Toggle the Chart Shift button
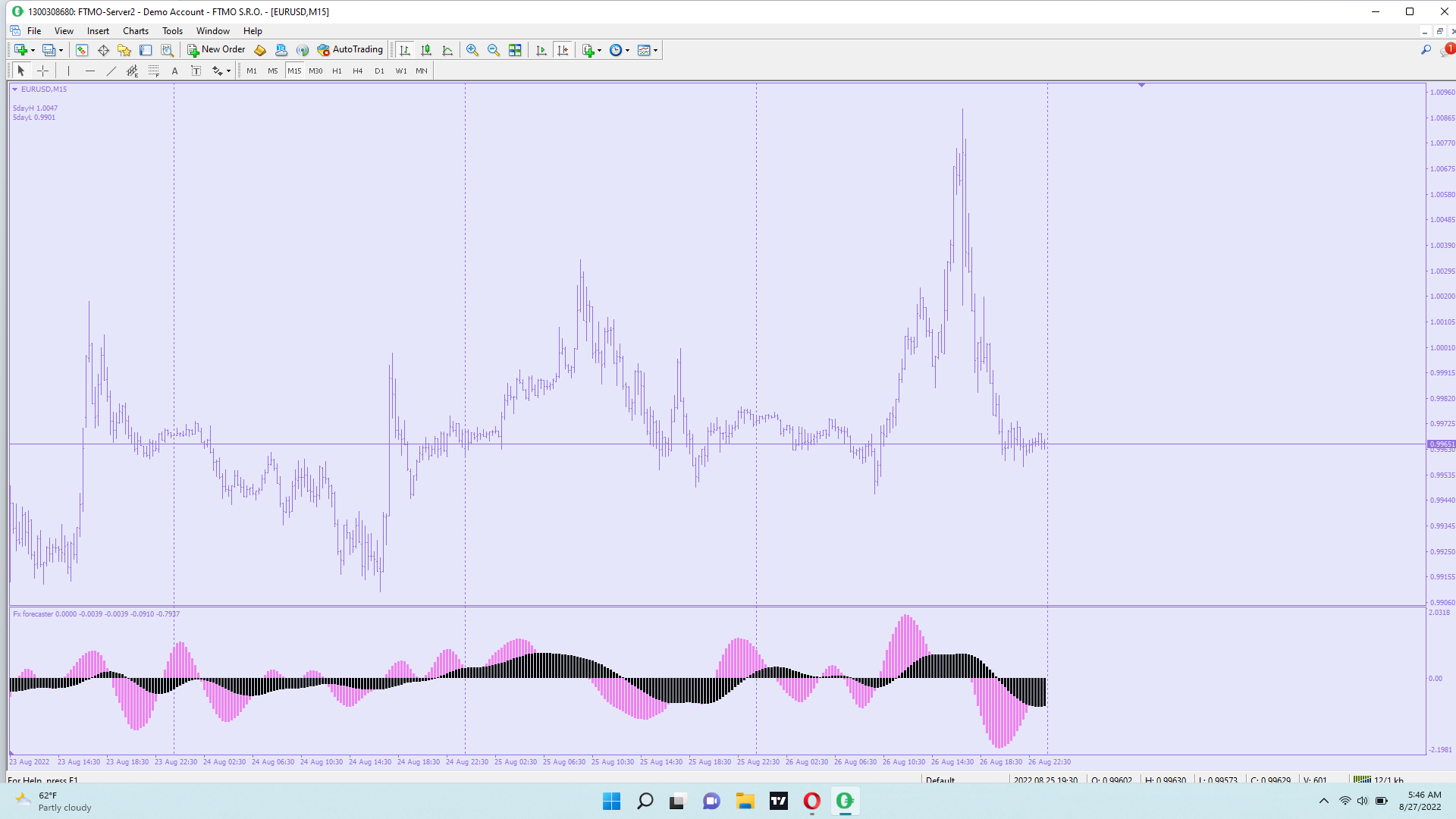This screenshot has width=1456, height=819. click(563, 50)
